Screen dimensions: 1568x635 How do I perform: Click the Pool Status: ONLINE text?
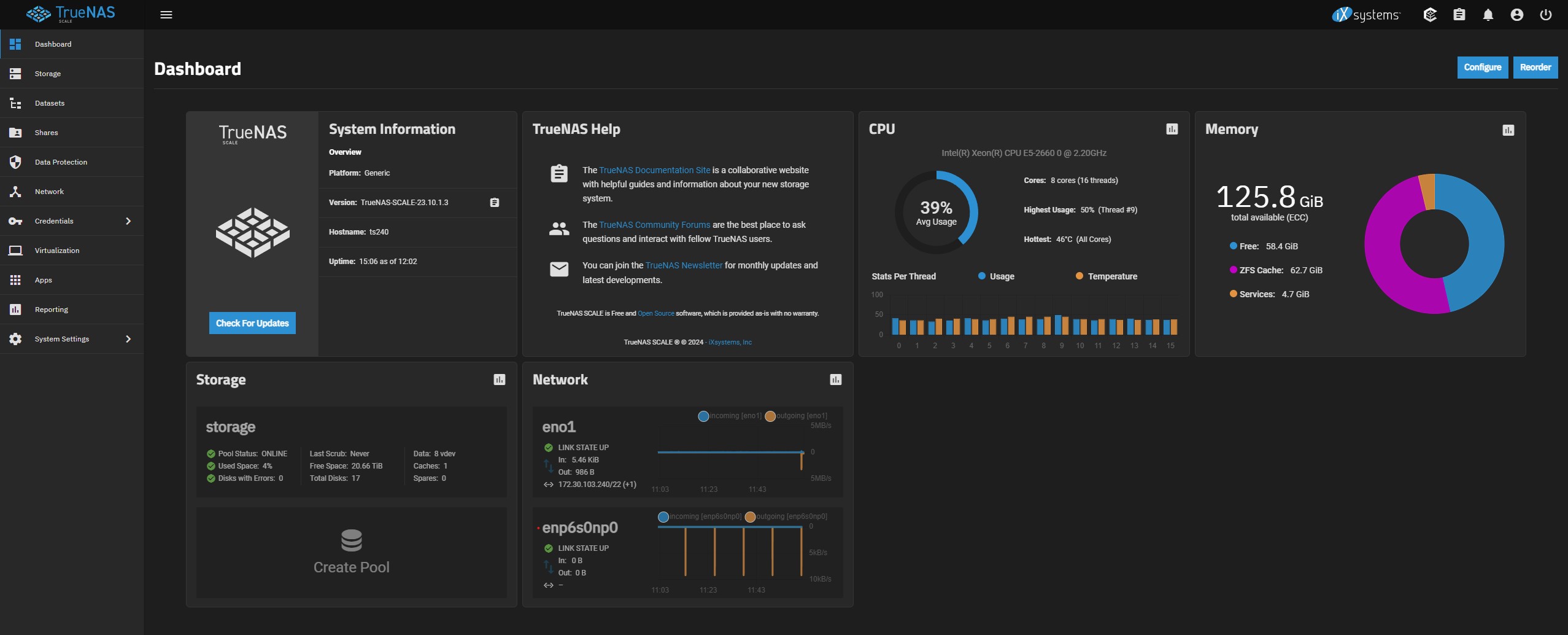pos(253,454)
